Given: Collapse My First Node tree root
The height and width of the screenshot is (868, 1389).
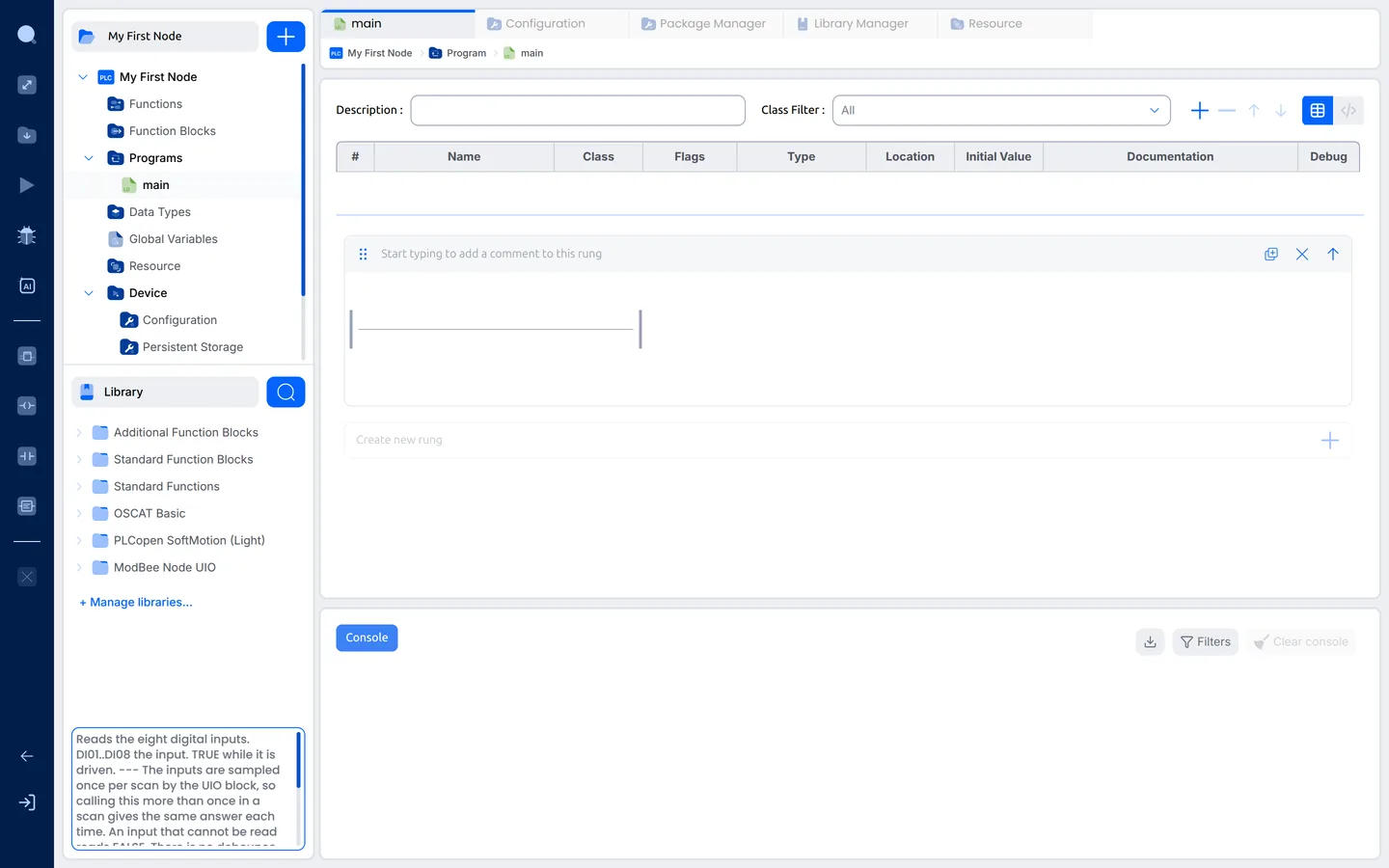Looking at the screenshot, I should pos(83,77).
